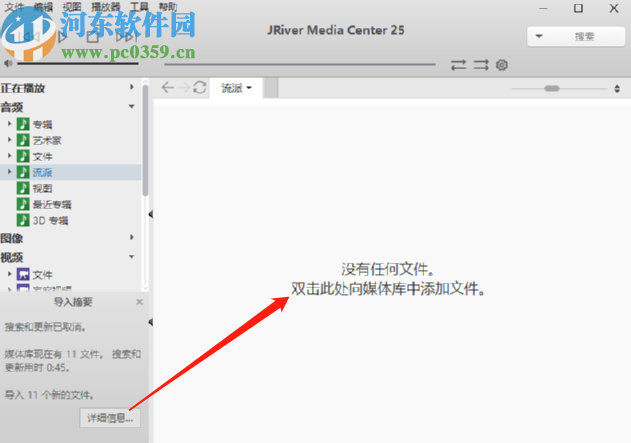Select 艺术家 in the audio tree
This screenshot has width=631, height=443.
tap(47, 140)
